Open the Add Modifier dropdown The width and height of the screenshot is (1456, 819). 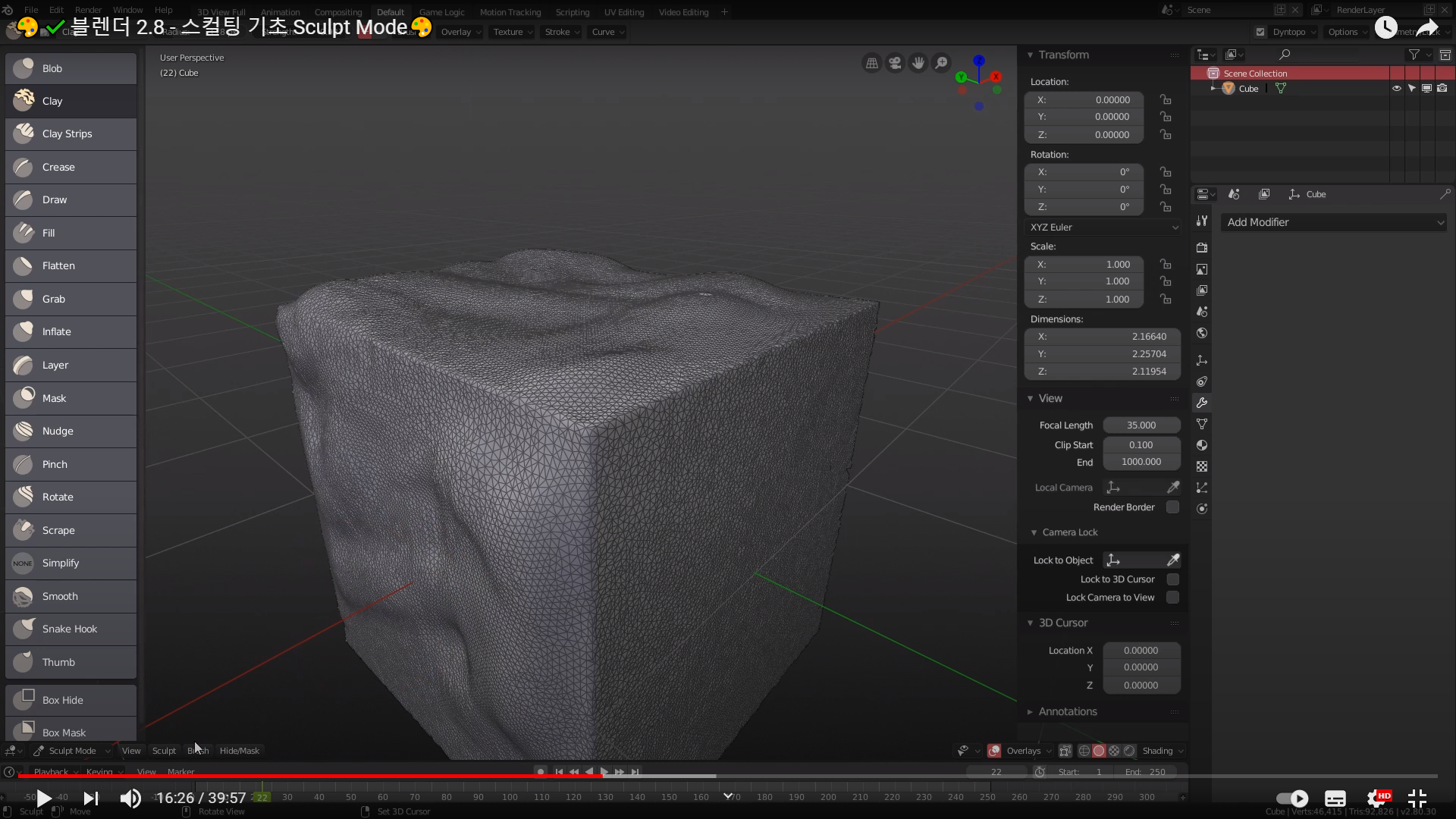tap(1334, 222)
